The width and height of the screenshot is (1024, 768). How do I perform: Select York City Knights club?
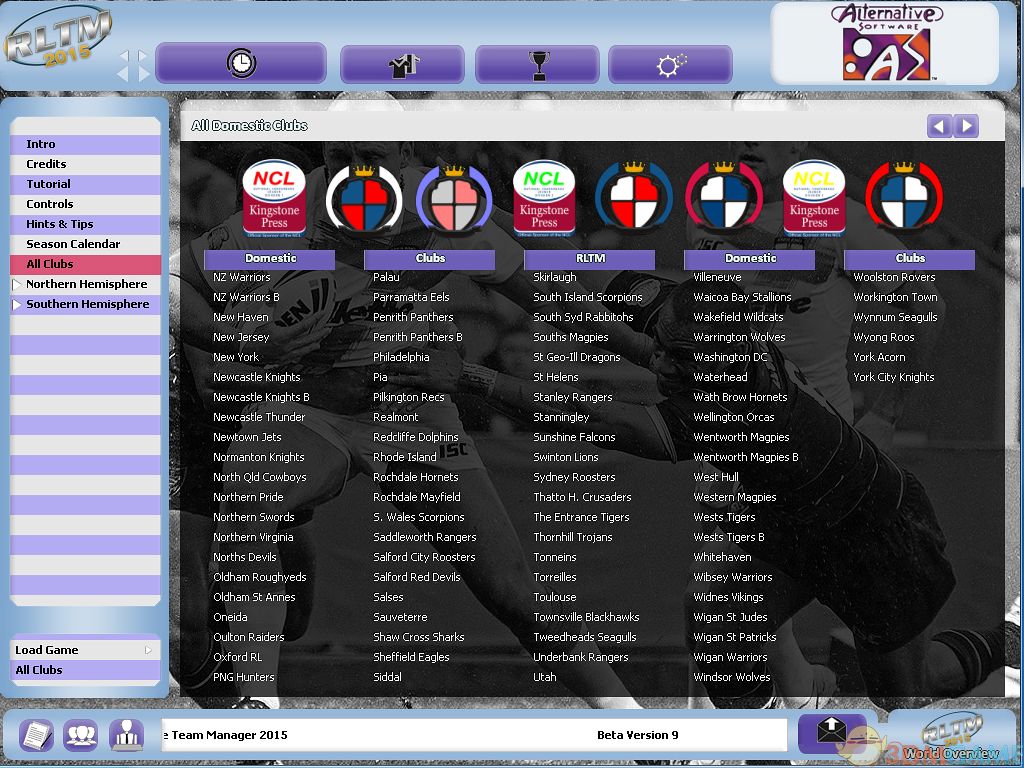(x=893, y=377)
